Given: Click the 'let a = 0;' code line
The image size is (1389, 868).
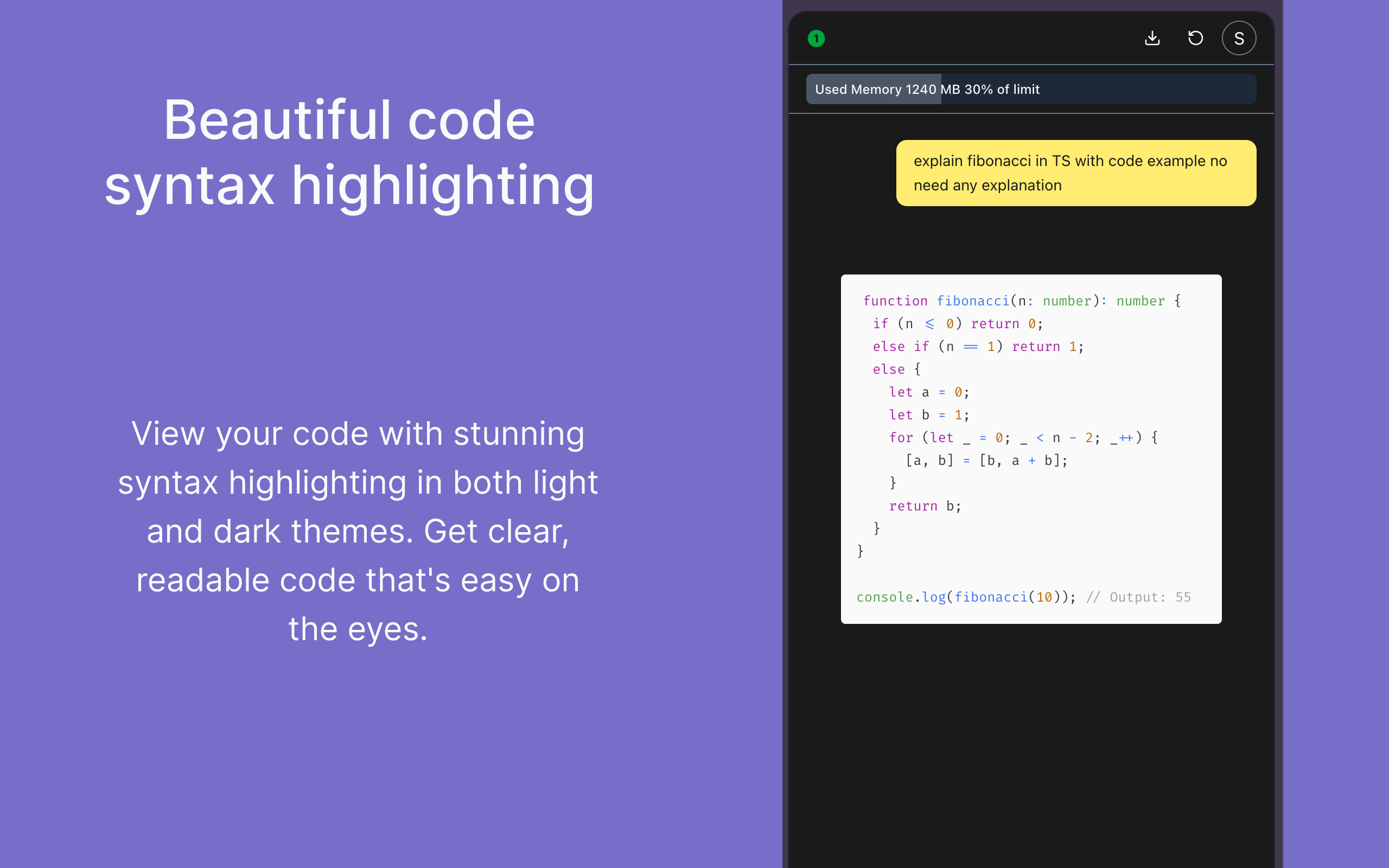Looking at the screenshot, I should [928, 392].
